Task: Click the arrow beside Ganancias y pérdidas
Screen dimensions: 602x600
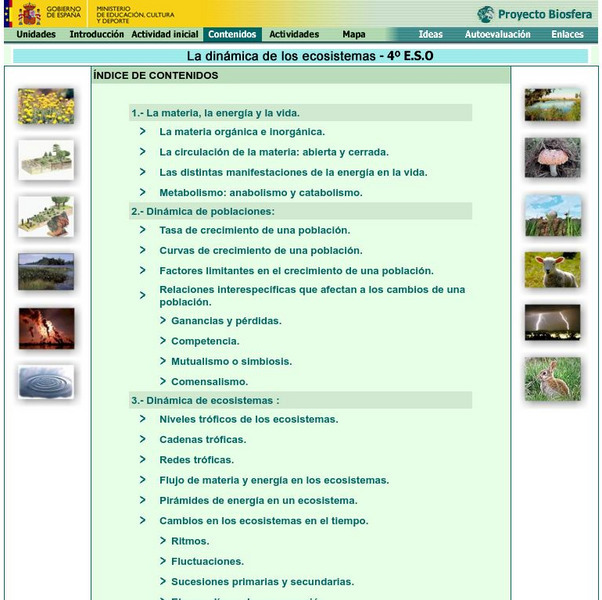Action: coord(163,320)
